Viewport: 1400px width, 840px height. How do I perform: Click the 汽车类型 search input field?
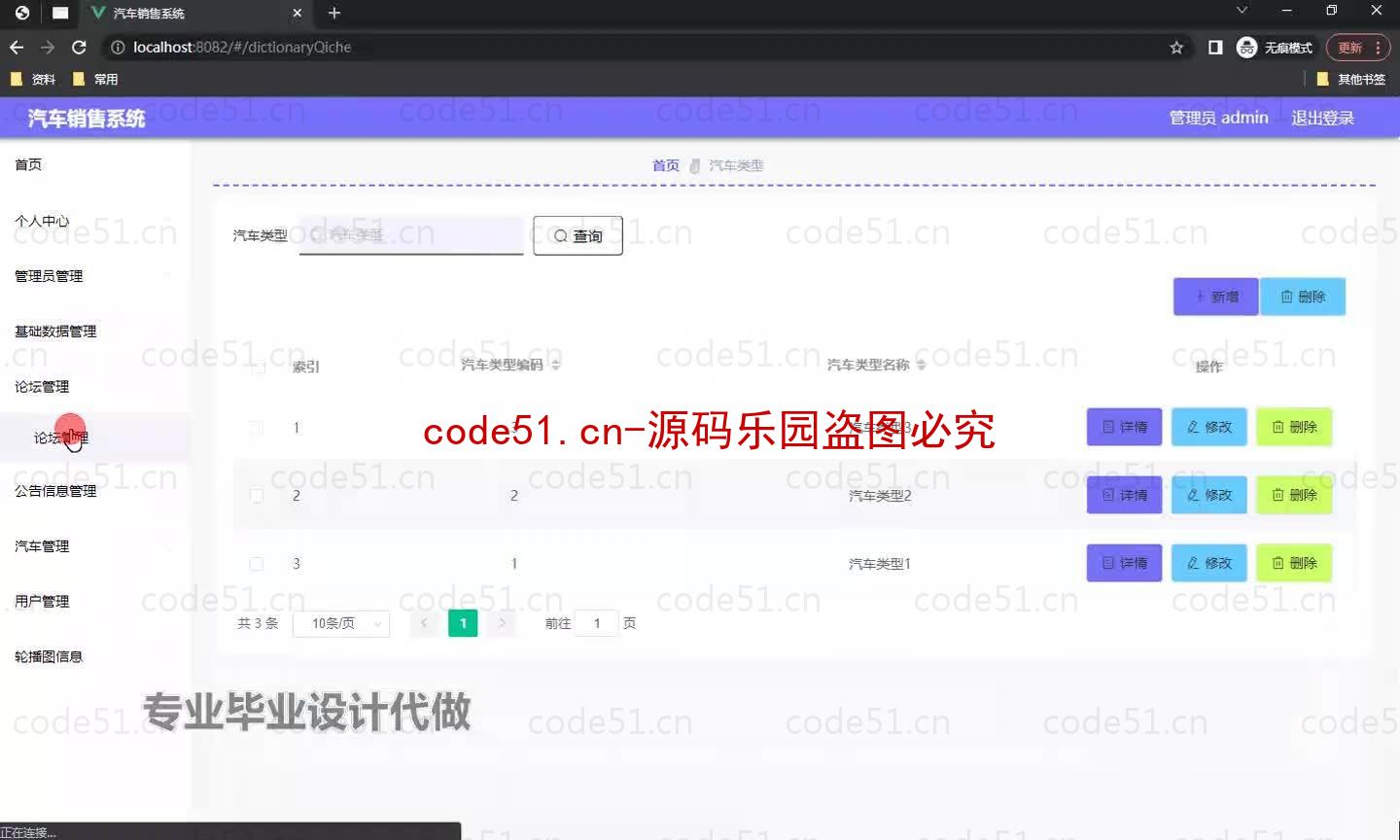tap(411, 235)
